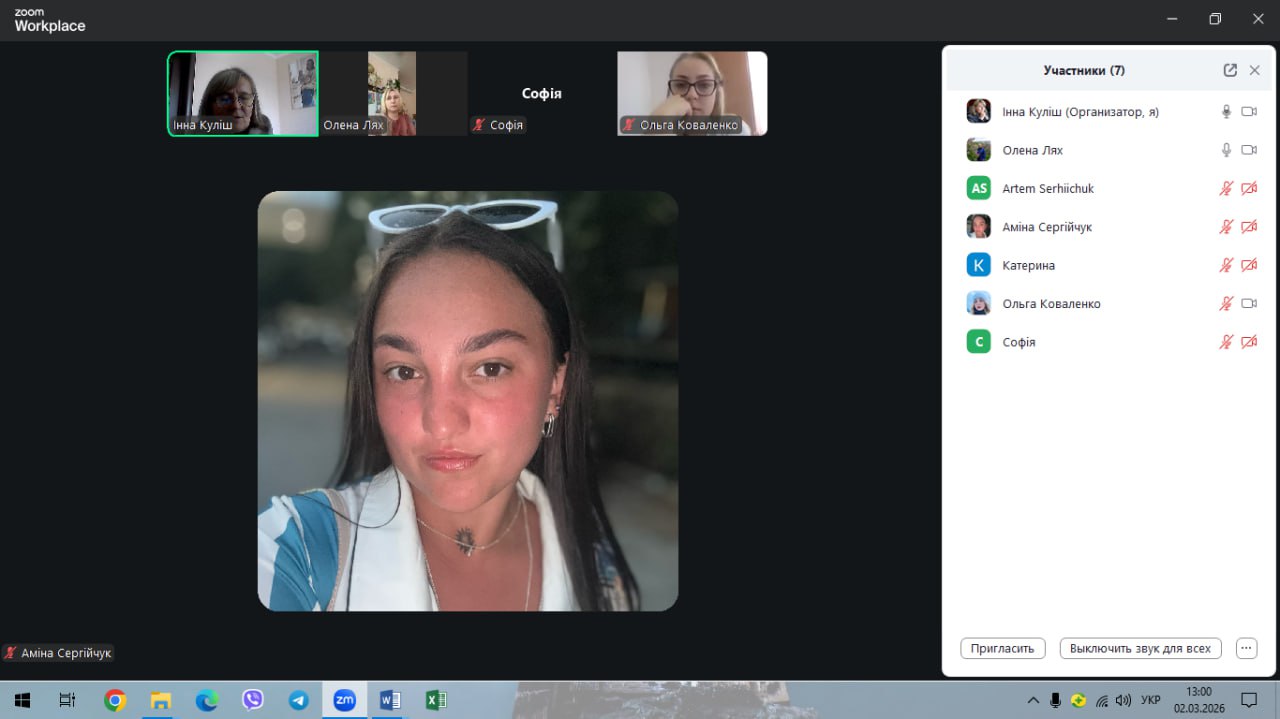Click muted mic icon for Софія row
This screenshot has width=1280, height=719.
click(1226, 342)
